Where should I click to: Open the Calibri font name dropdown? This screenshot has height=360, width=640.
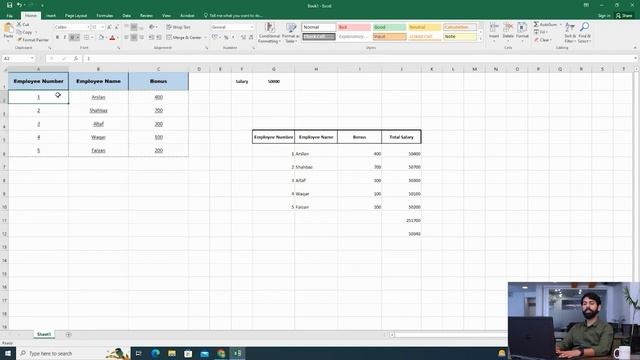pos(88,27)
